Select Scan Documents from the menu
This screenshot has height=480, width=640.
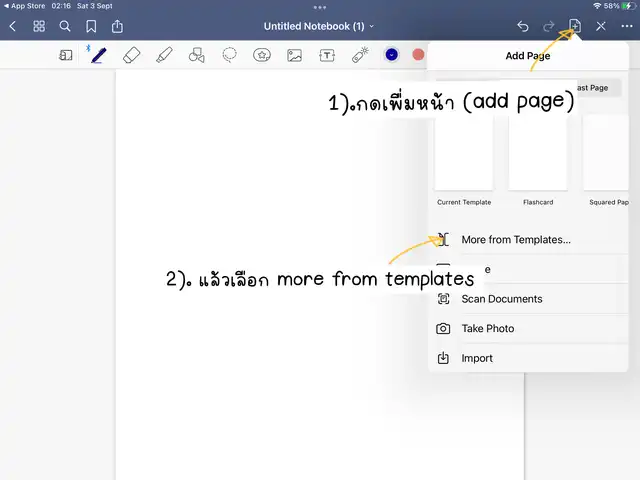tap(501, 299)
